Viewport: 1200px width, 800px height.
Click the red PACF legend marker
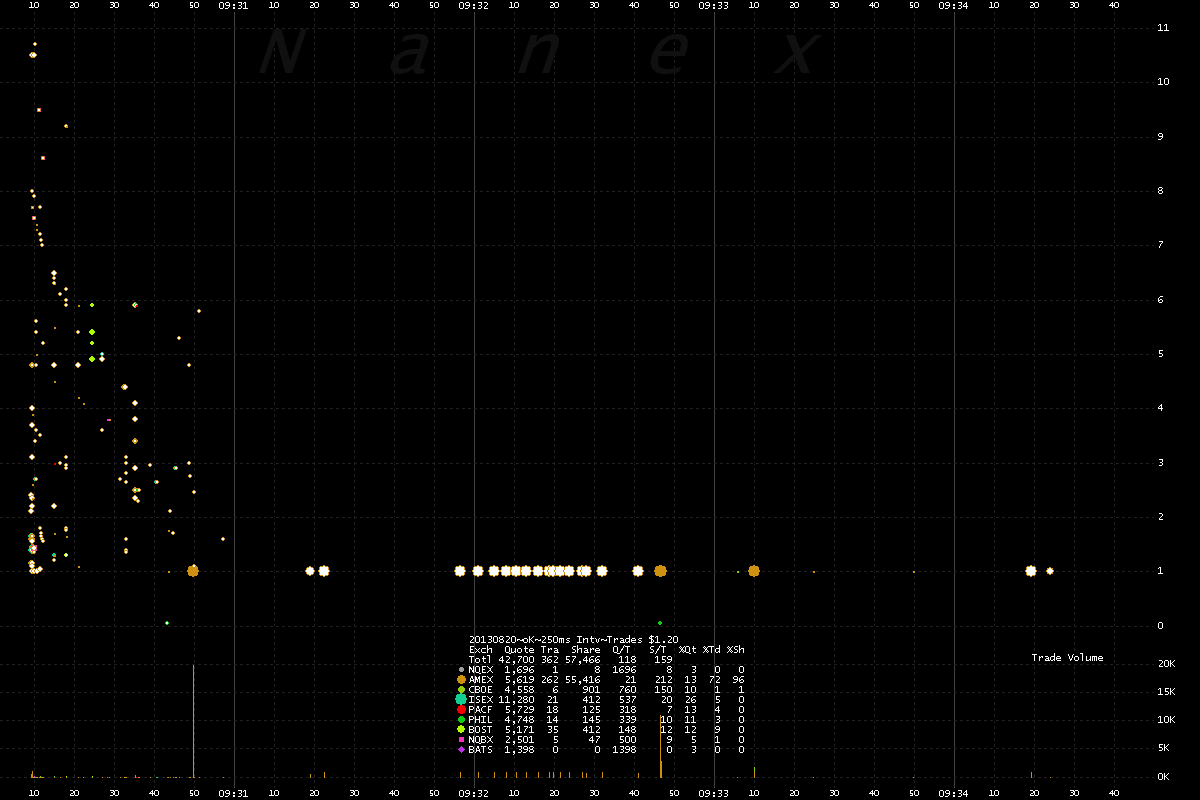(461, 709)
